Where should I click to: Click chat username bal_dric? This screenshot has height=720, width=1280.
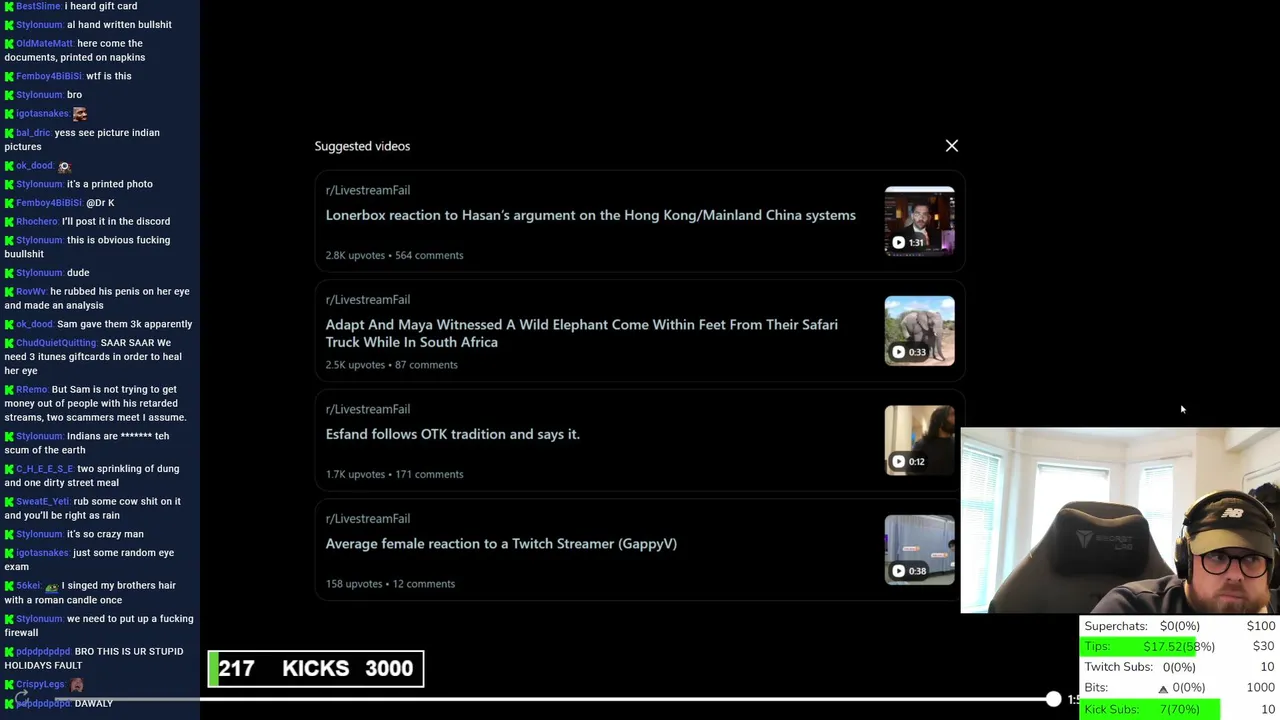click(x=33, y=133)
